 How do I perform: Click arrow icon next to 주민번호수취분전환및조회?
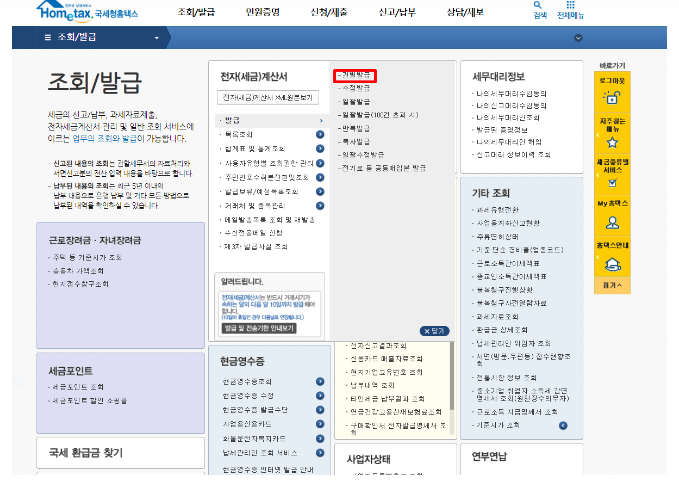coord(320,178)
